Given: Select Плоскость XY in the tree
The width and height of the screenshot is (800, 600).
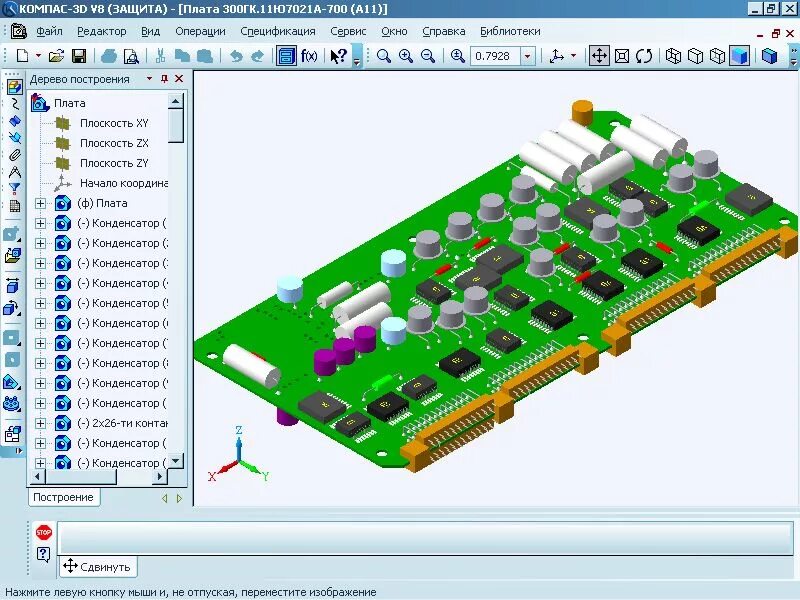Looking at the screenshot, I should point(114,123).
